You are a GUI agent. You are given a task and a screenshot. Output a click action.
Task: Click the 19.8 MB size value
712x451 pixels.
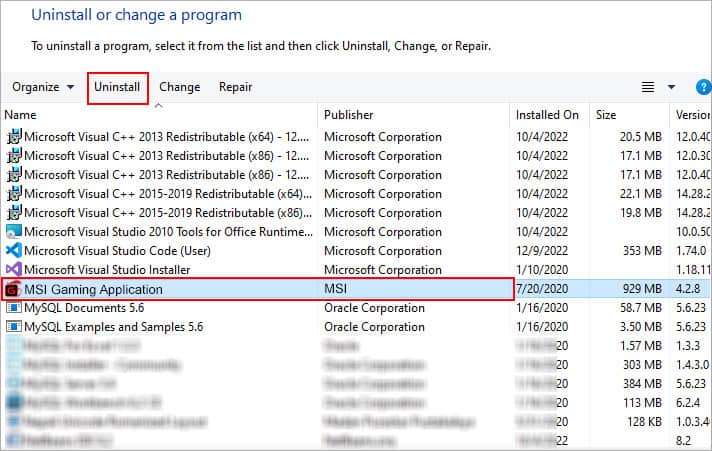pos(641,213)
